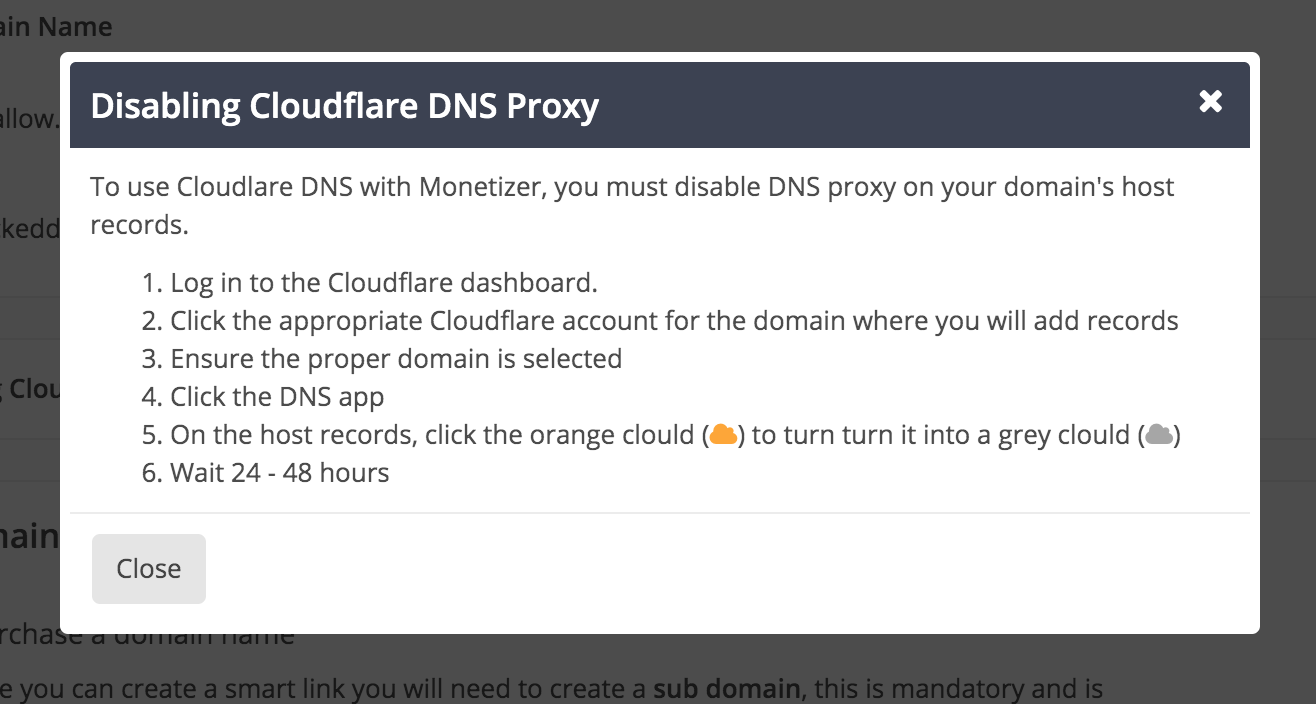Click the grey Close button in the footer
The height and width of the screenshot is (704, 1316).
click(x=149, y=569)
